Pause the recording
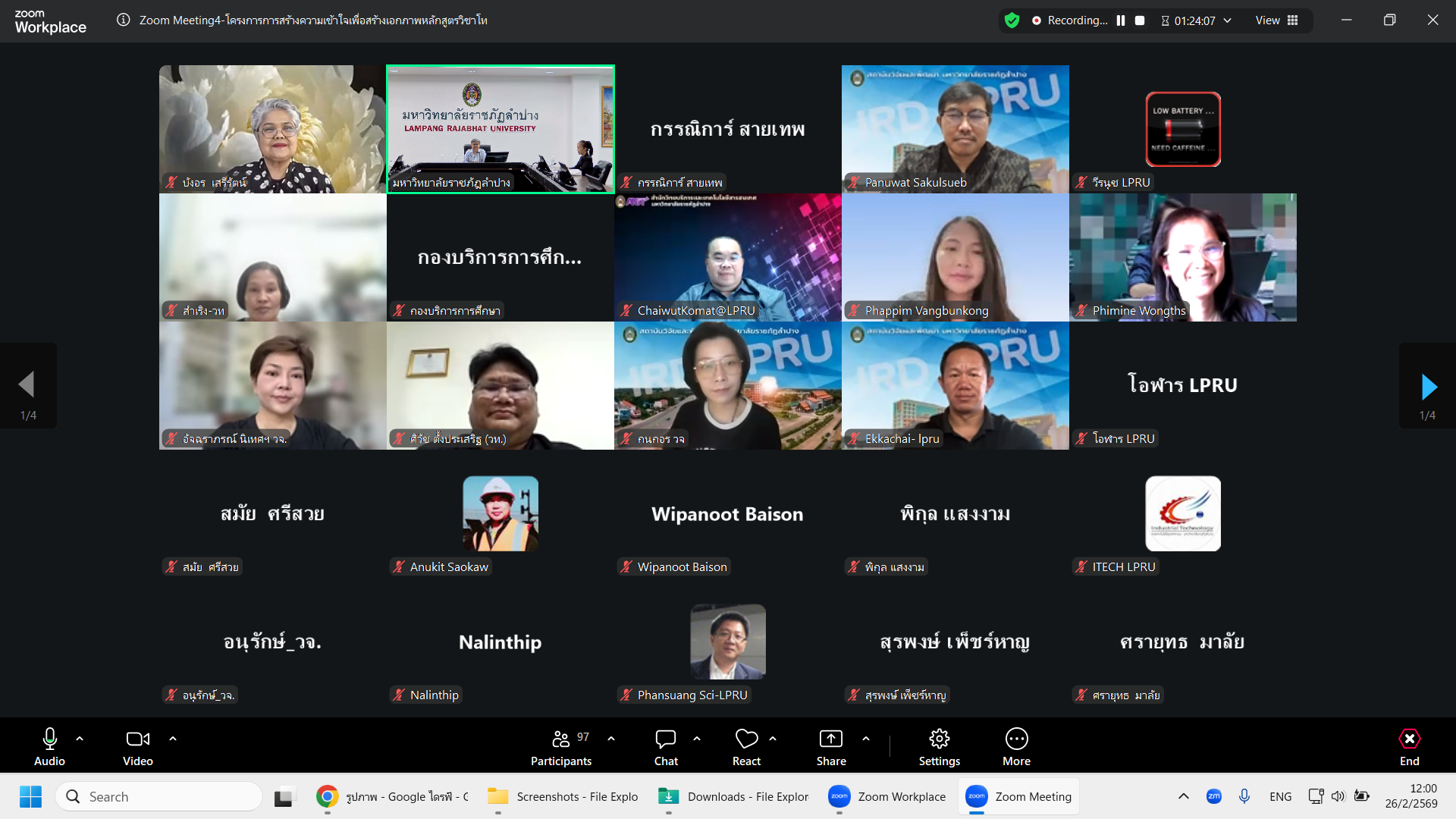 click(1121, 20)
